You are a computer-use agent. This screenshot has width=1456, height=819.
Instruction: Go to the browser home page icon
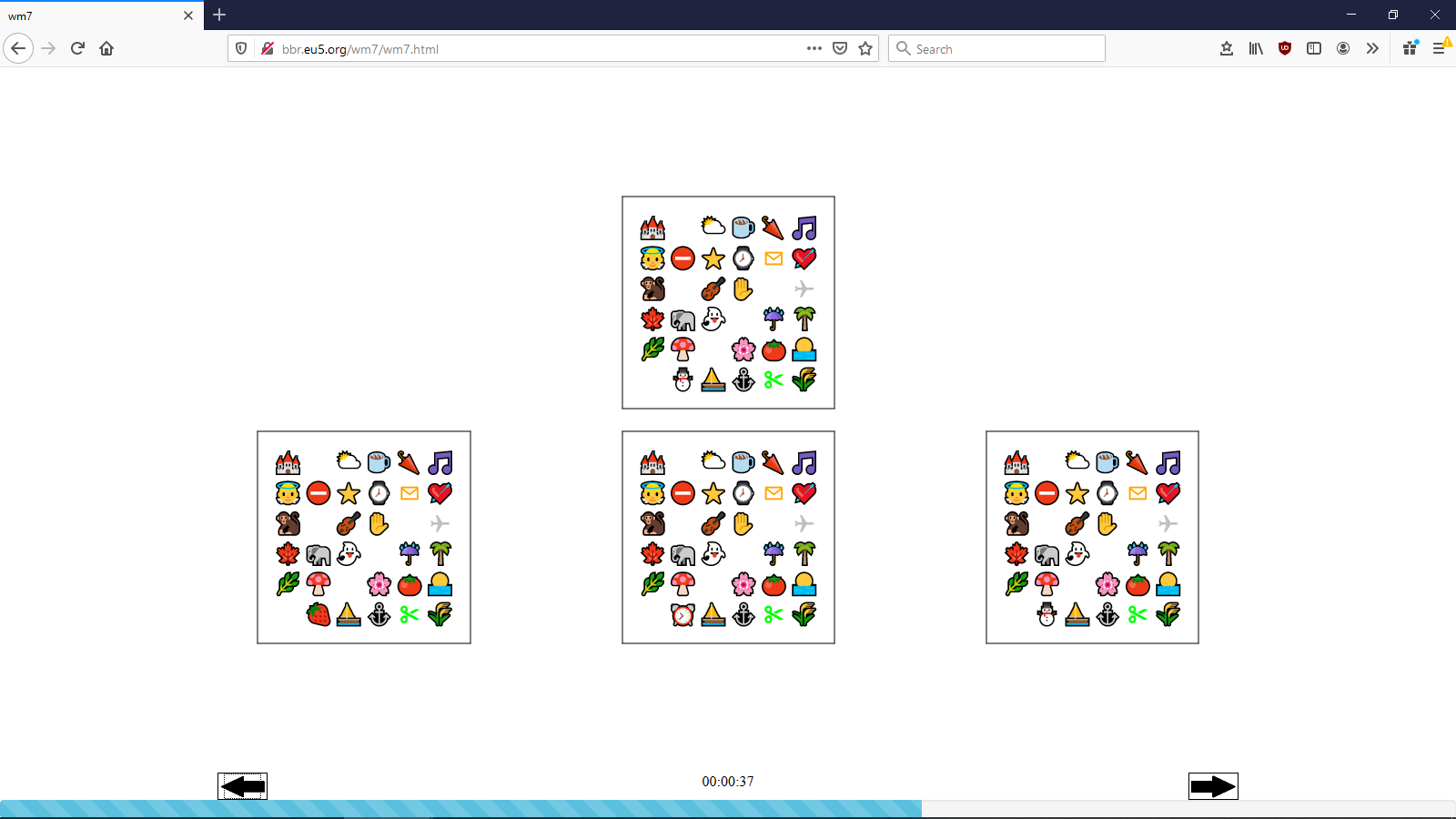(106, 48)
